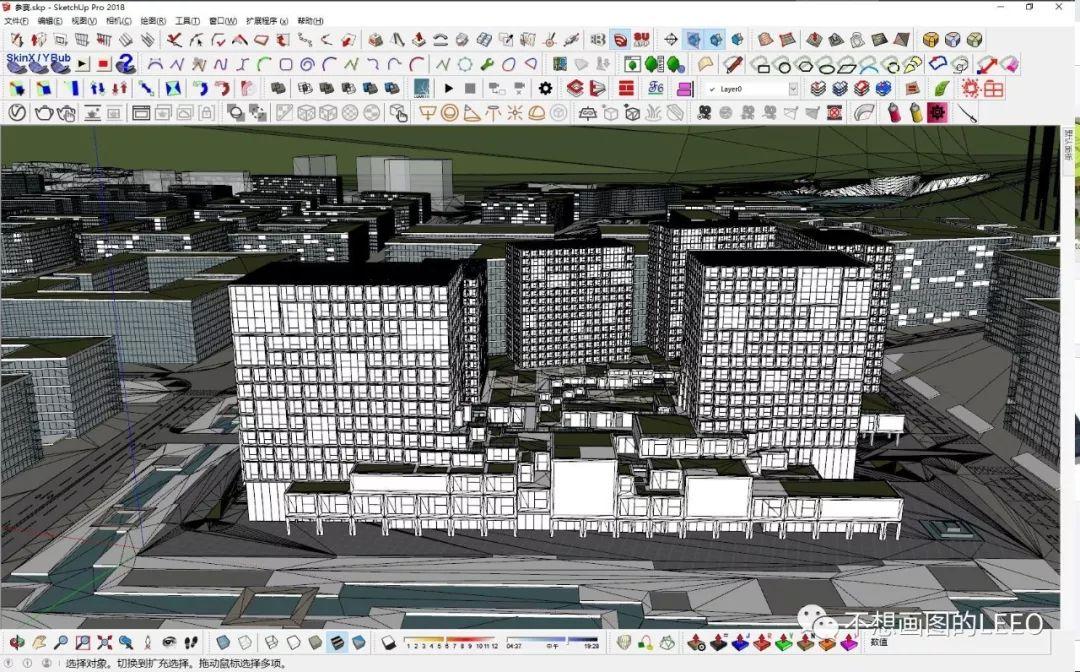Click the V-Ray plane light icon
The image size is (1080, 672).
[x=427, y=113]
